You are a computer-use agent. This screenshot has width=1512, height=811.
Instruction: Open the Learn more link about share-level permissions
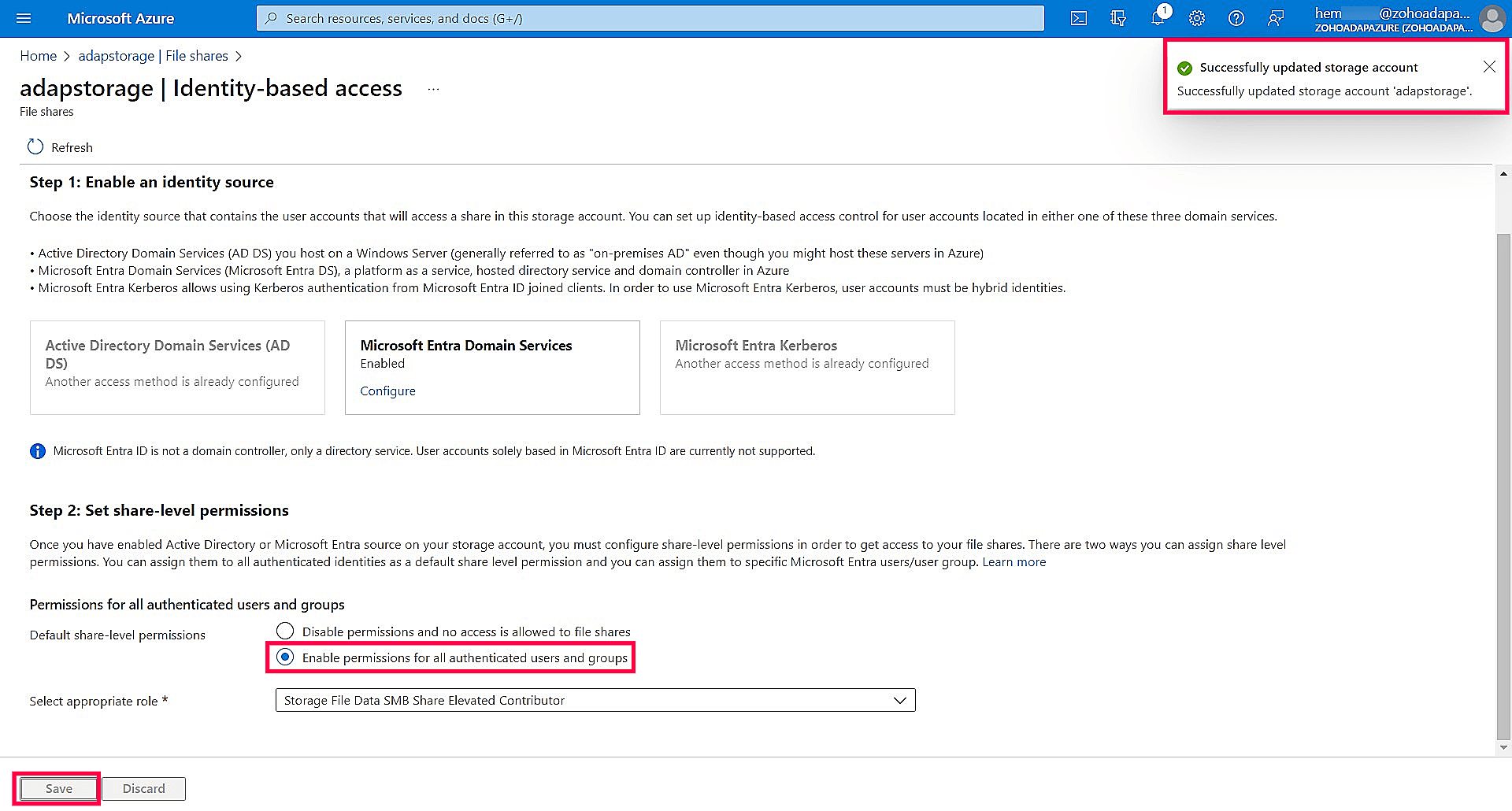click(1014, 561)
